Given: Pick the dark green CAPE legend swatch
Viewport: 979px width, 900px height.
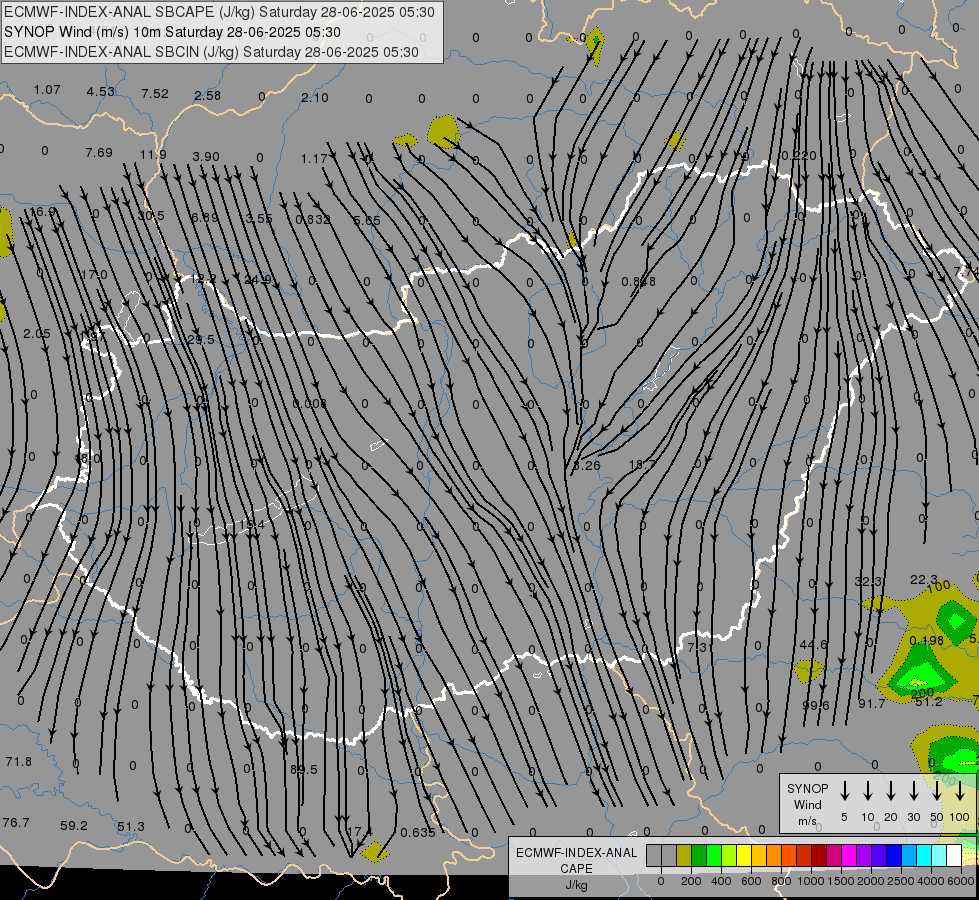Looking at the screenshot, I should pos(699,856).
